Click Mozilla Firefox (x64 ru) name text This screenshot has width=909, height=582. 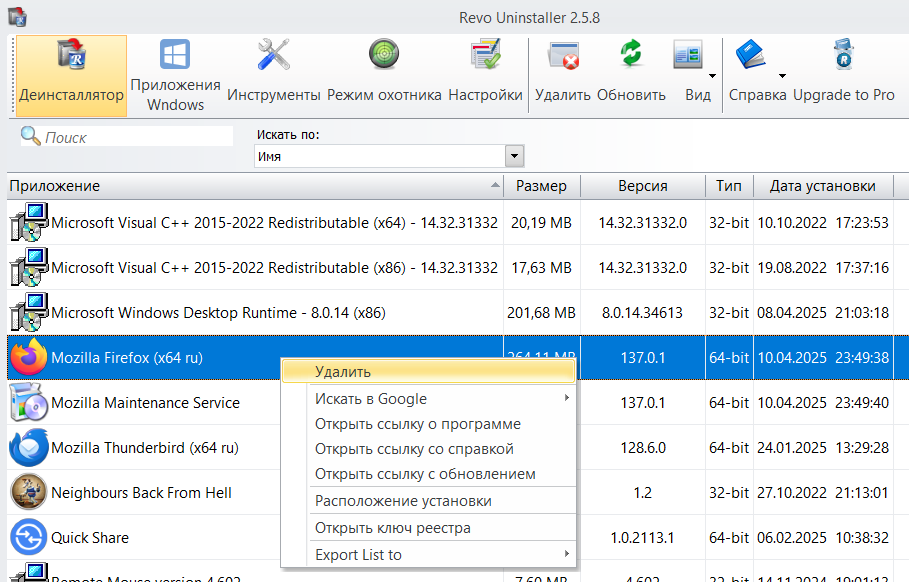[x=127, y=358]
